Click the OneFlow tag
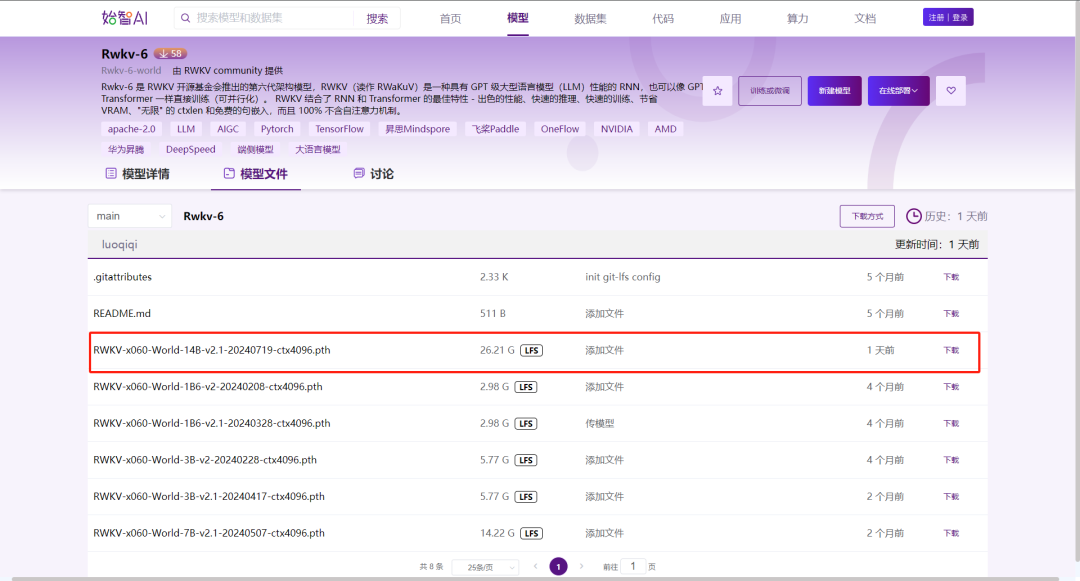The height and width of the screenshot is (581, 1080). click(x=560, y=129)
